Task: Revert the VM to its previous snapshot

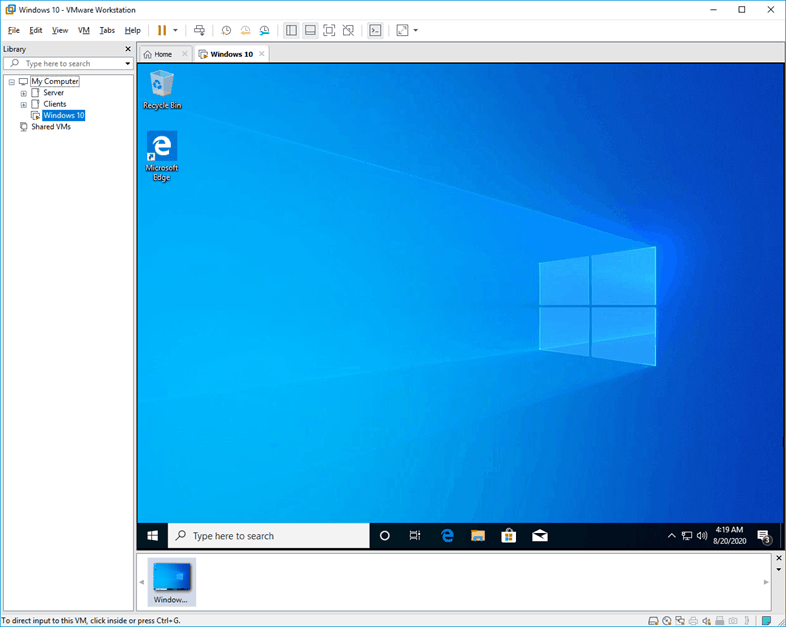Action: (245, 31)
